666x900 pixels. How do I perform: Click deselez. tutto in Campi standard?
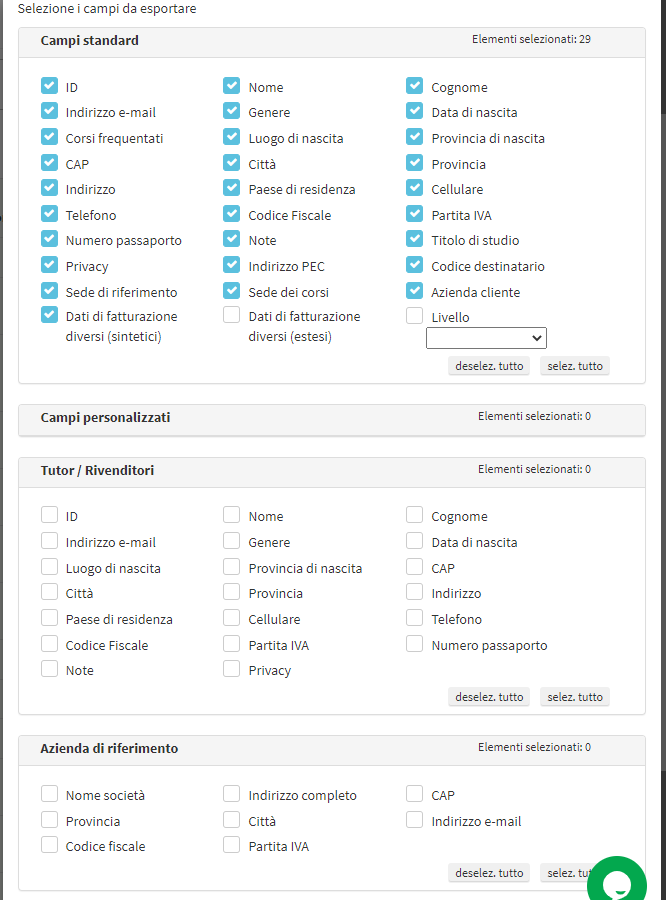pos(489,366)
